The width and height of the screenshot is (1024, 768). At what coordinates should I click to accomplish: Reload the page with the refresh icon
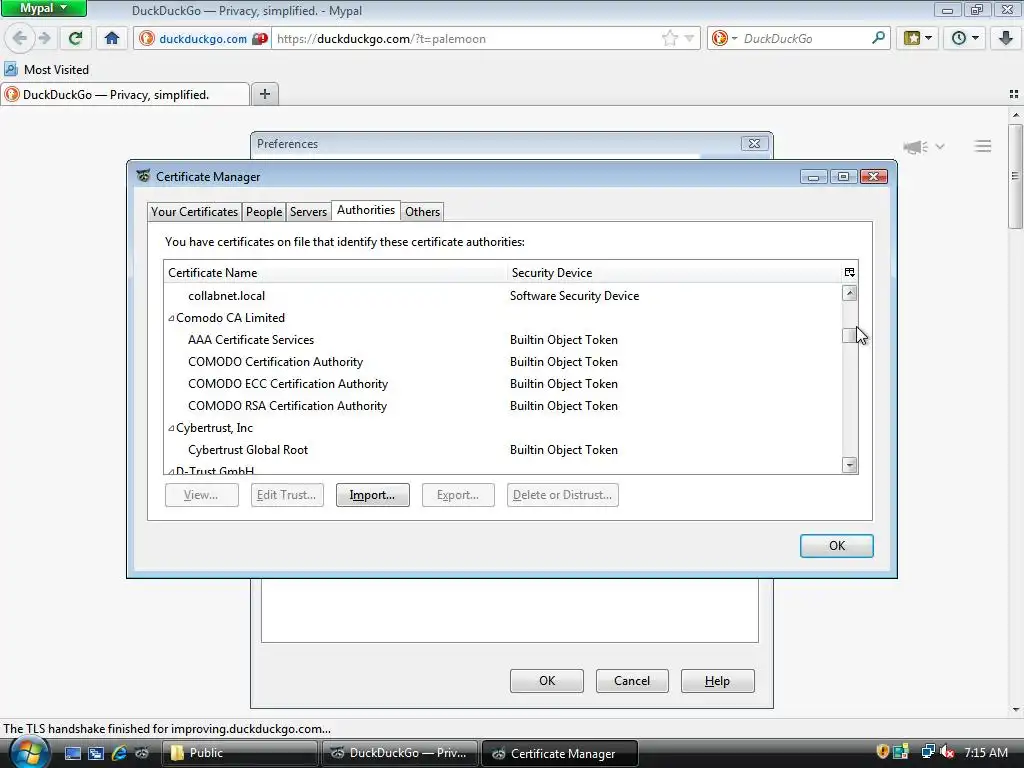[x=76, y=38]
